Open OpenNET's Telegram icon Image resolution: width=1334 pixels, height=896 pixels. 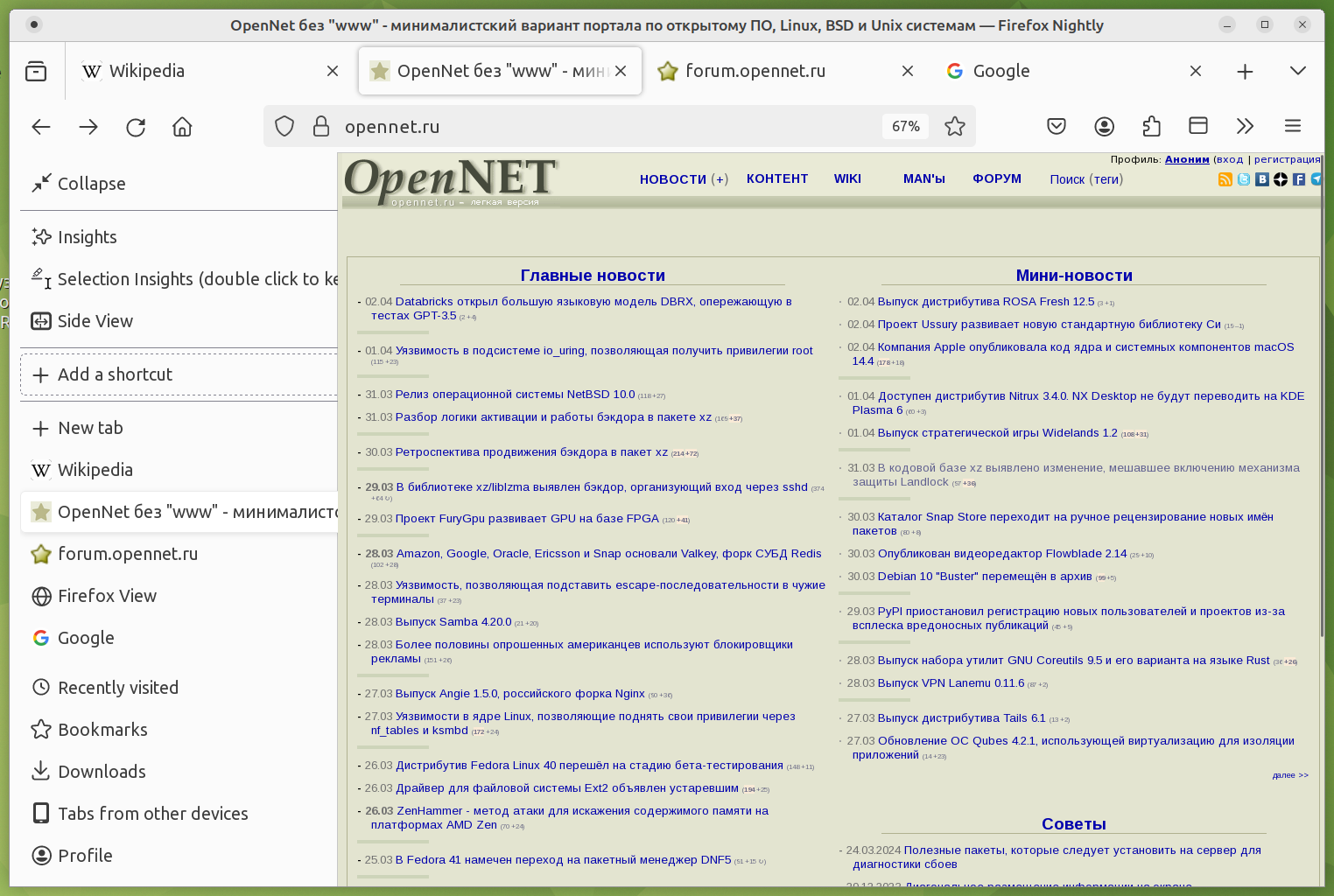pos(1316,179)
